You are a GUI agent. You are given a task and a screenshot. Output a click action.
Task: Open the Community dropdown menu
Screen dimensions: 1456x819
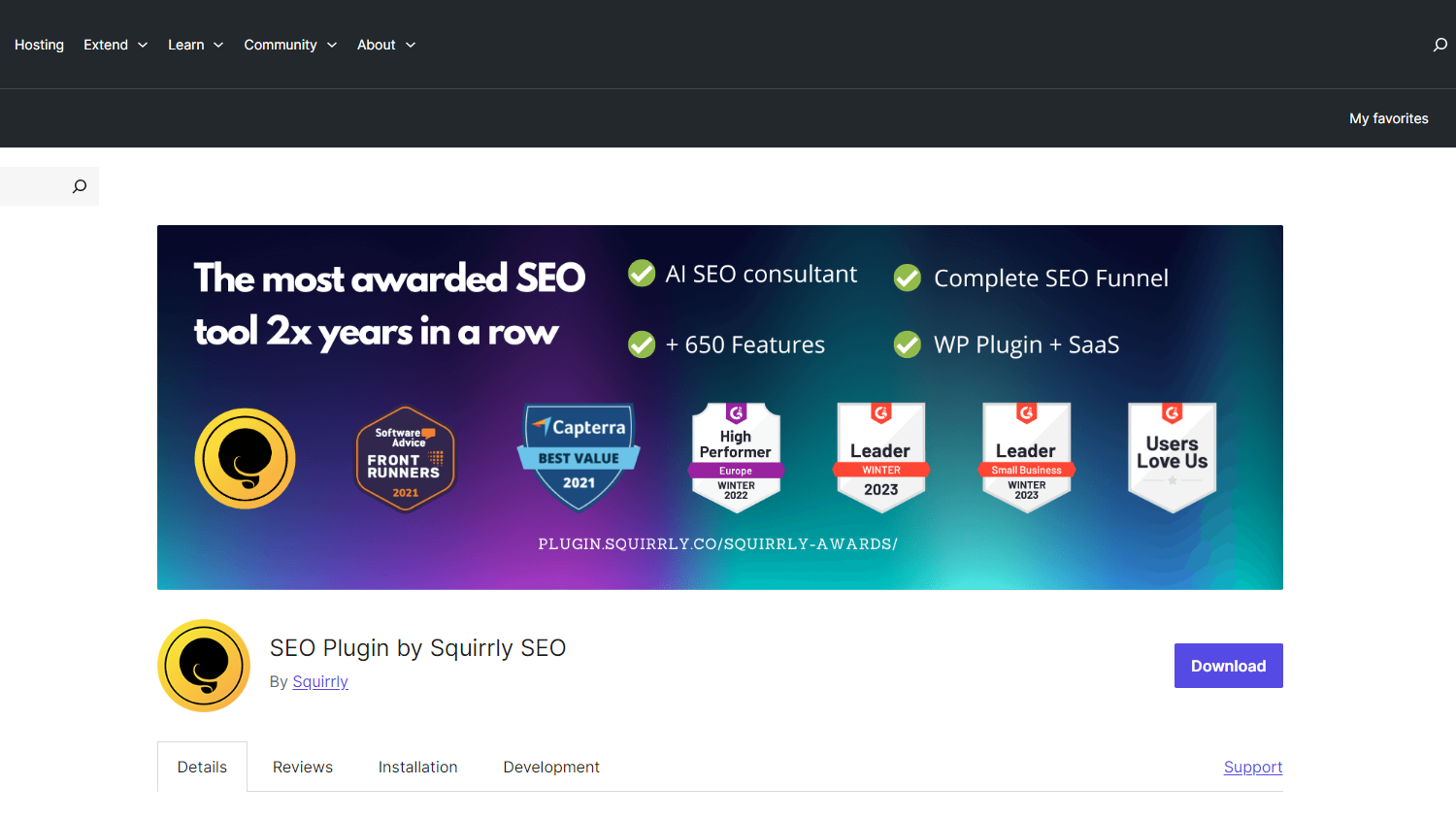pyautogui.click(x=290, y=45)
